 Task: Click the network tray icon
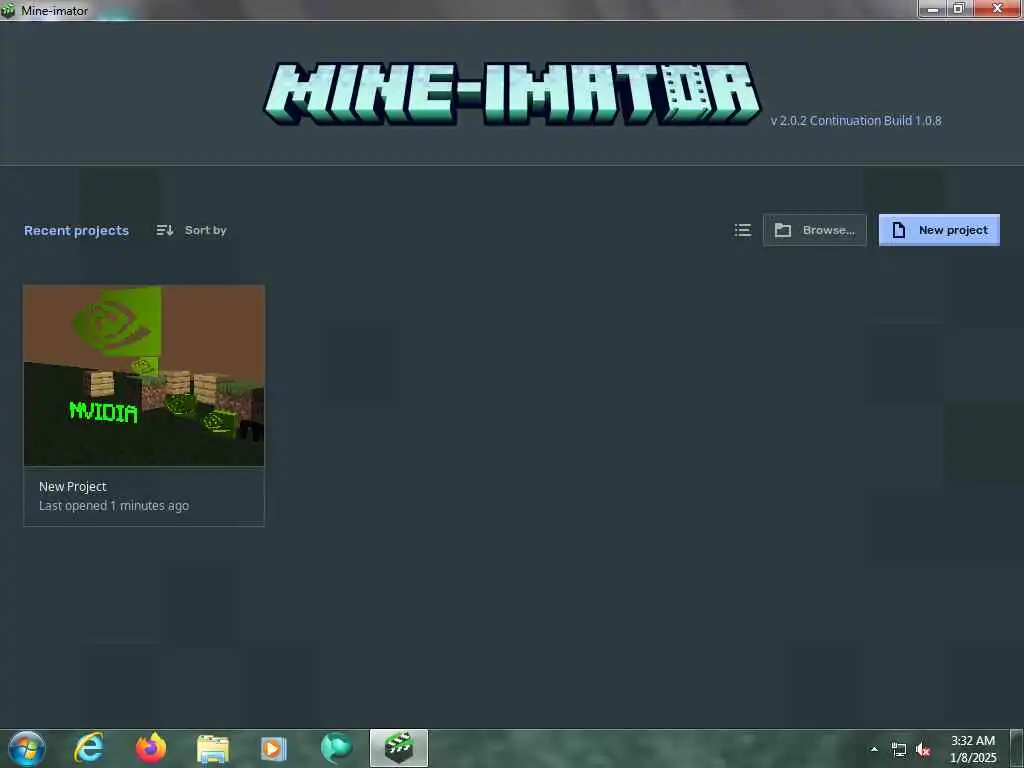[x=899, y=750]
